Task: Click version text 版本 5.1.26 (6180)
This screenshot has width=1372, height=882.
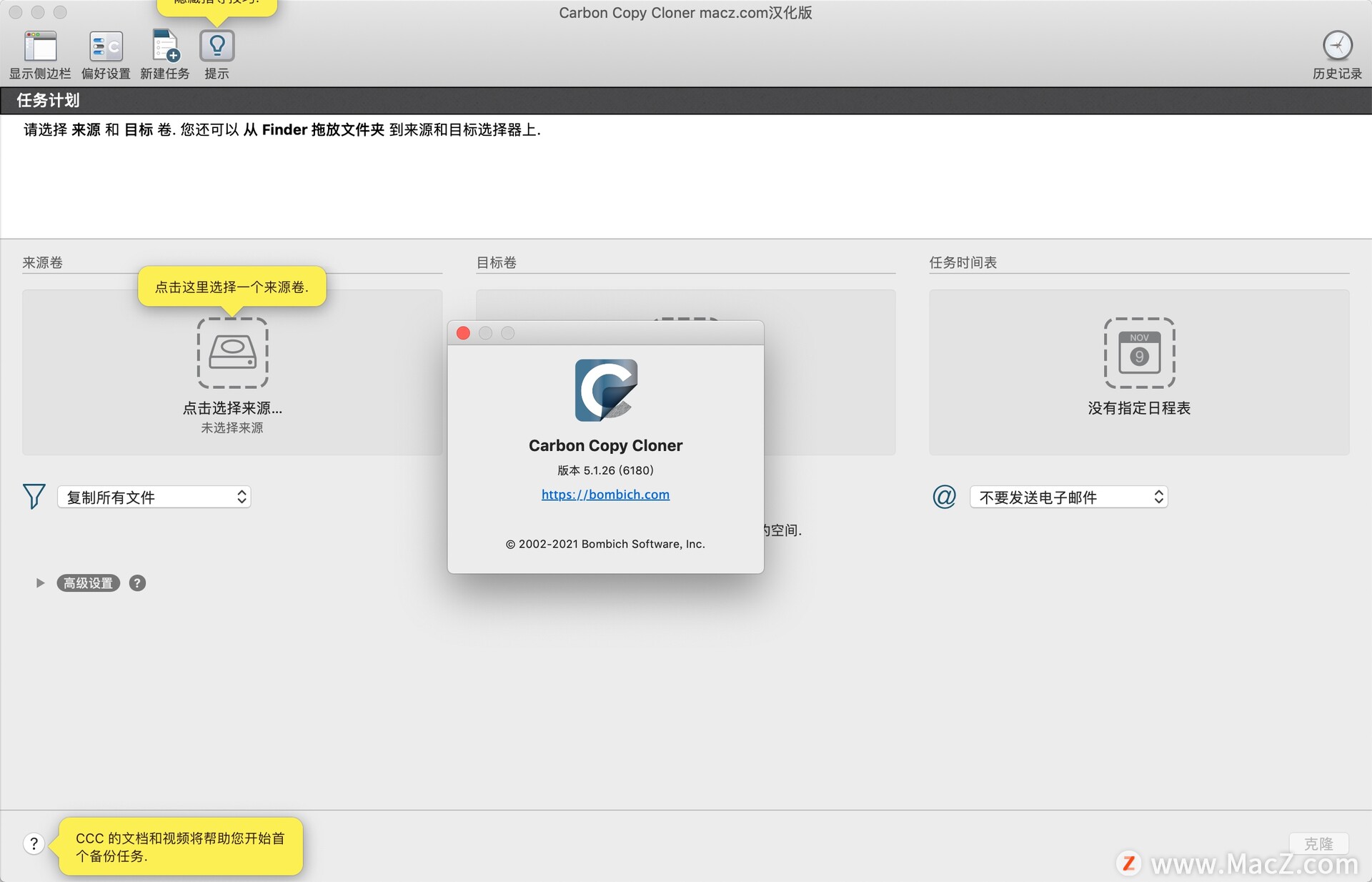Action: (605, 470)
